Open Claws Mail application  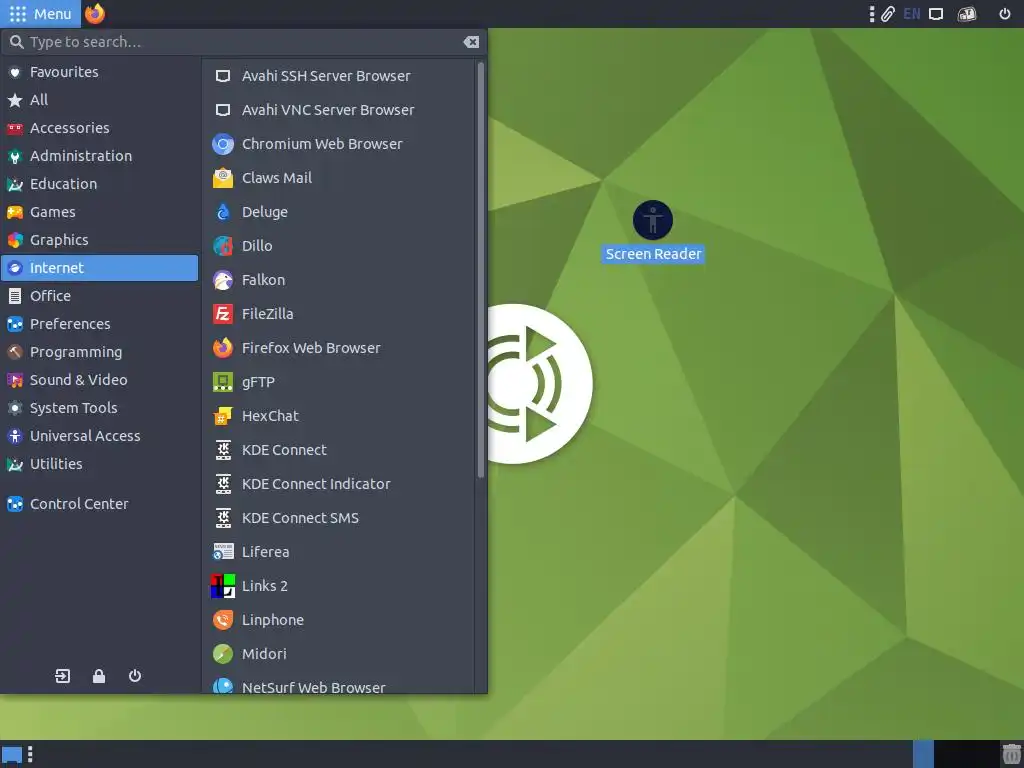338,178
